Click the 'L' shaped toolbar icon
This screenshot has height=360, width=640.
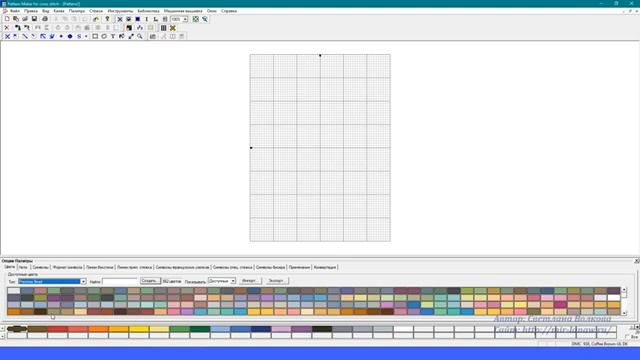click(156, 19)
